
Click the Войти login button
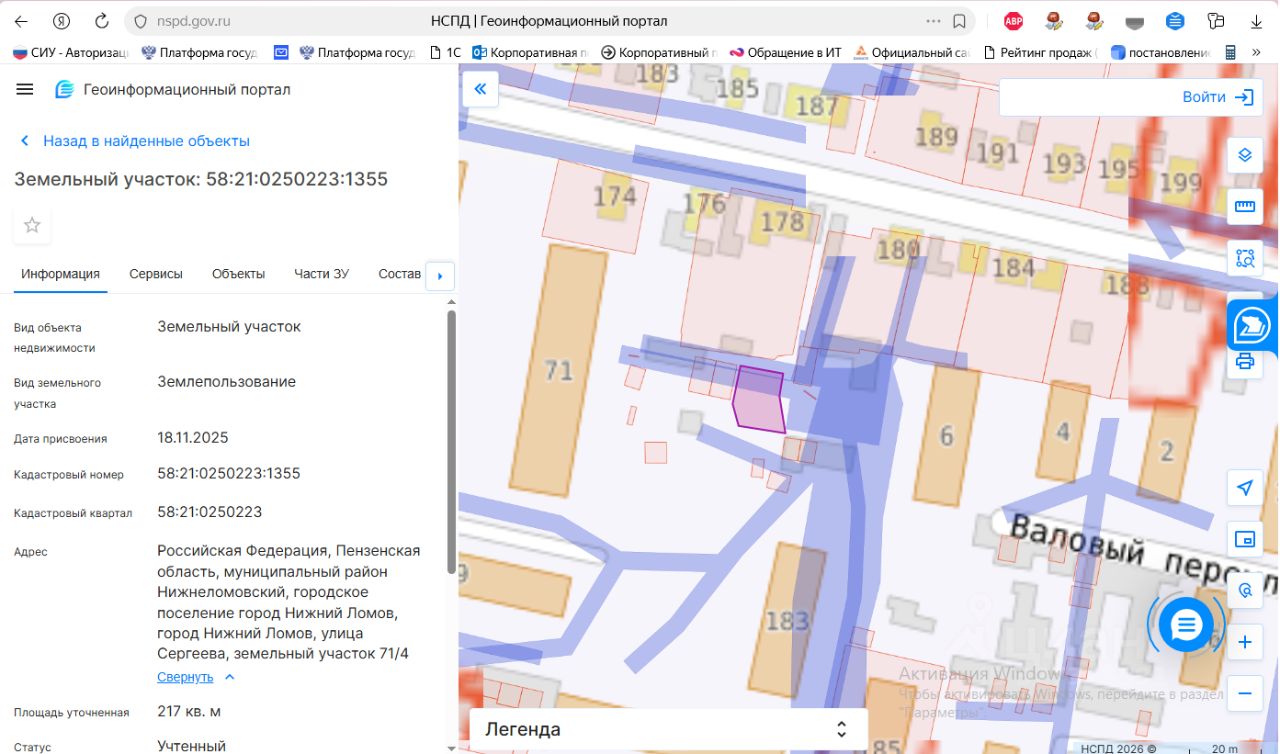[1217, 97]
